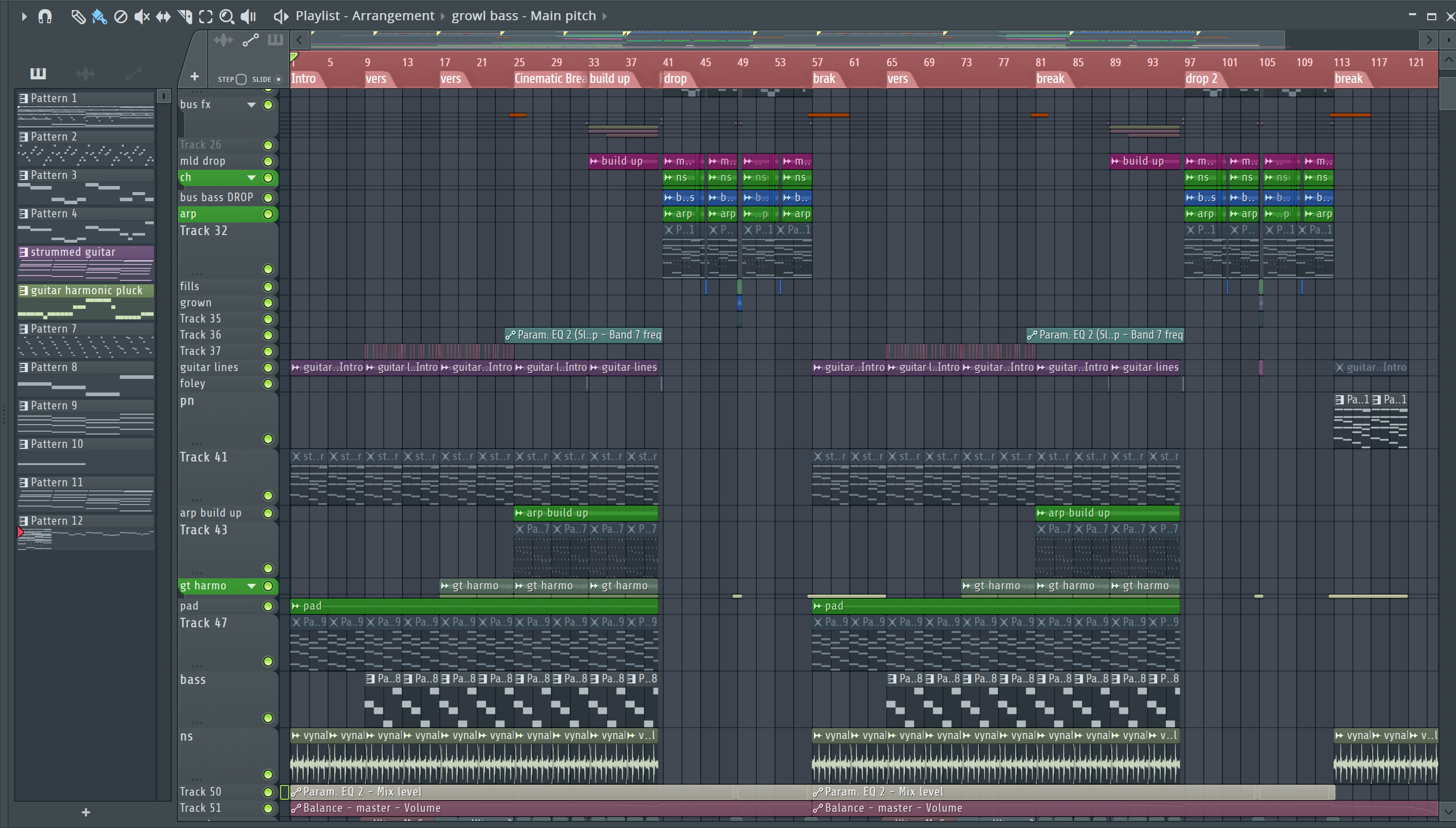Click the picker panel scrollbar handle
Screen dimensions: 1456x828
pos(163,96)
